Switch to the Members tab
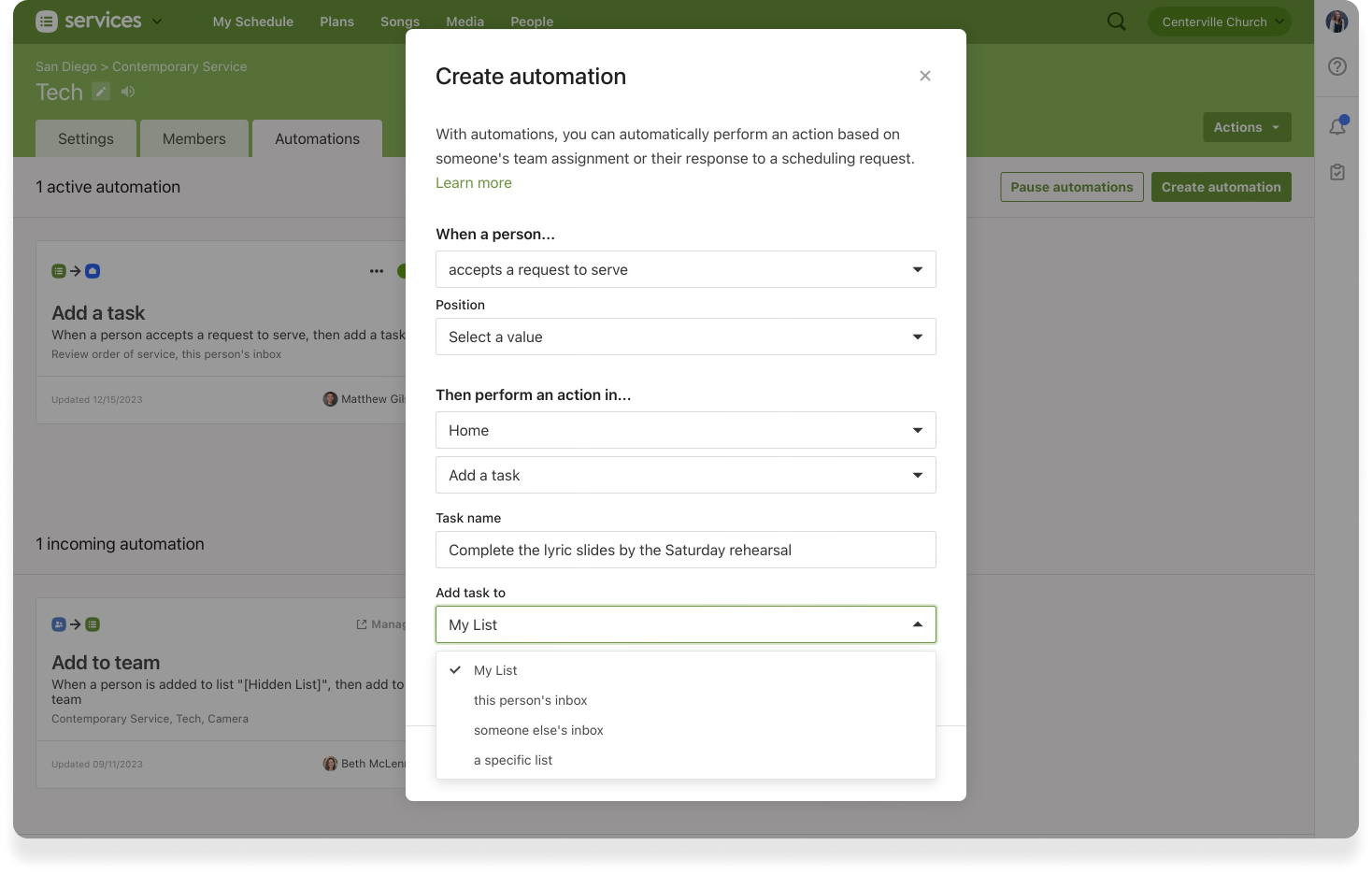 coord(193,138)
